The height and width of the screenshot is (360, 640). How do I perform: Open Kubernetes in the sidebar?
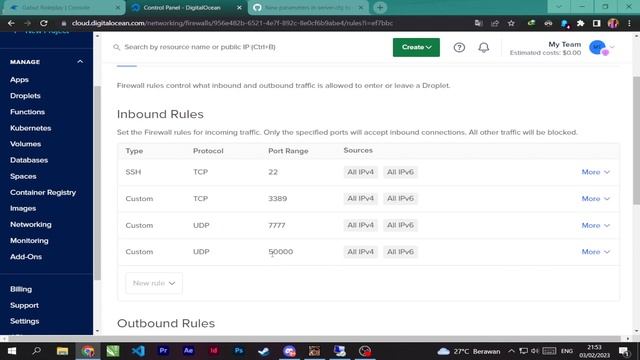[31, 128]
